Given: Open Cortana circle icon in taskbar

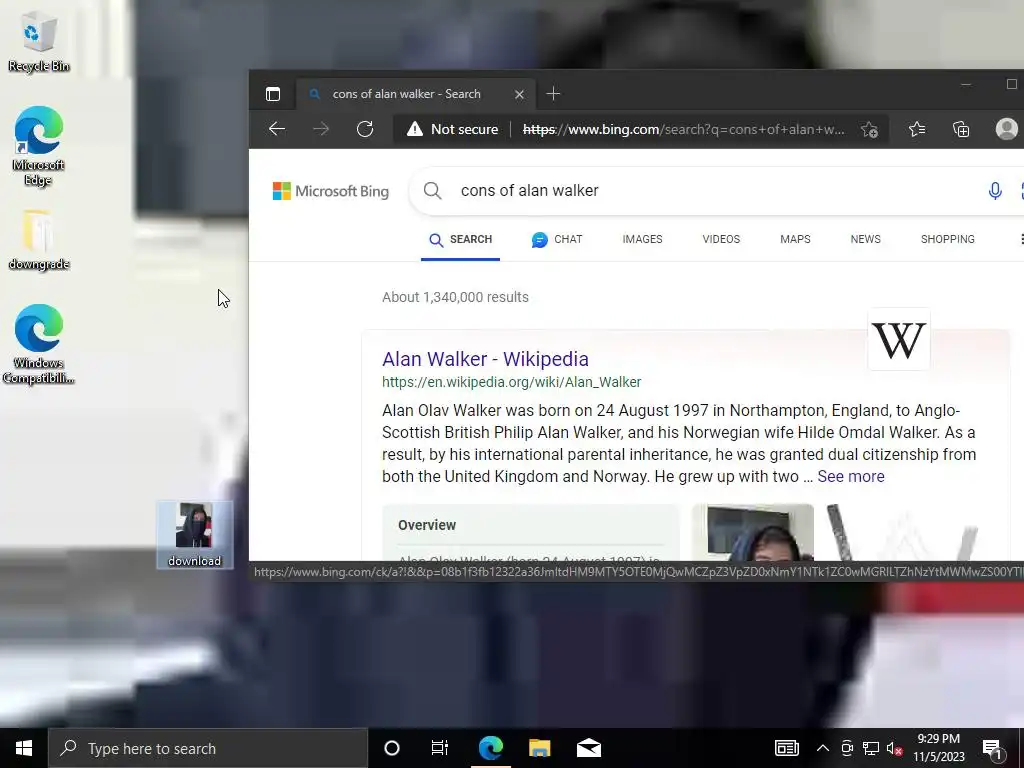Looking at the screenshot, I should coord(391,748).
